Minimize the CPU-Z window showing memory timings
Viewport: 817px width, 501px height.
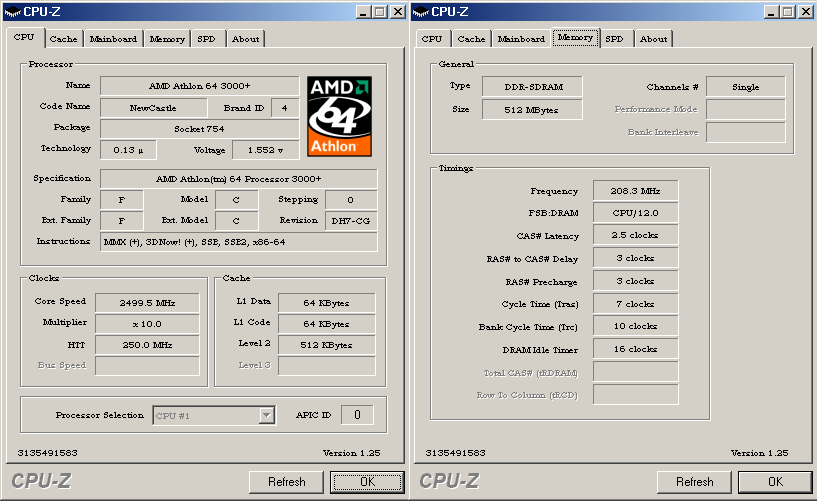[x=771, y=12]
